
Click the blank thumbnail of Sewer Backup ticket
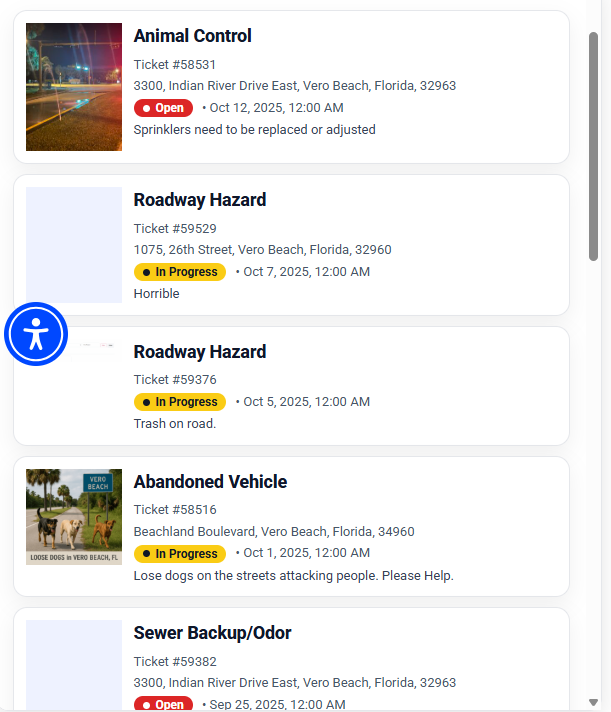(x=74, y=665)
